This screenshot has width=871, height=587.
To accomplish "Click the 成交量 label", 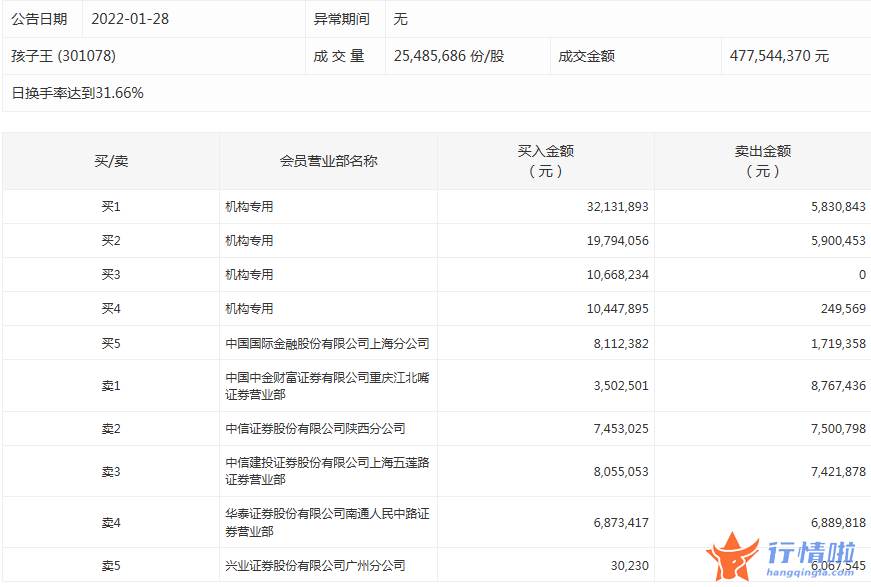I will click(339, 56).
